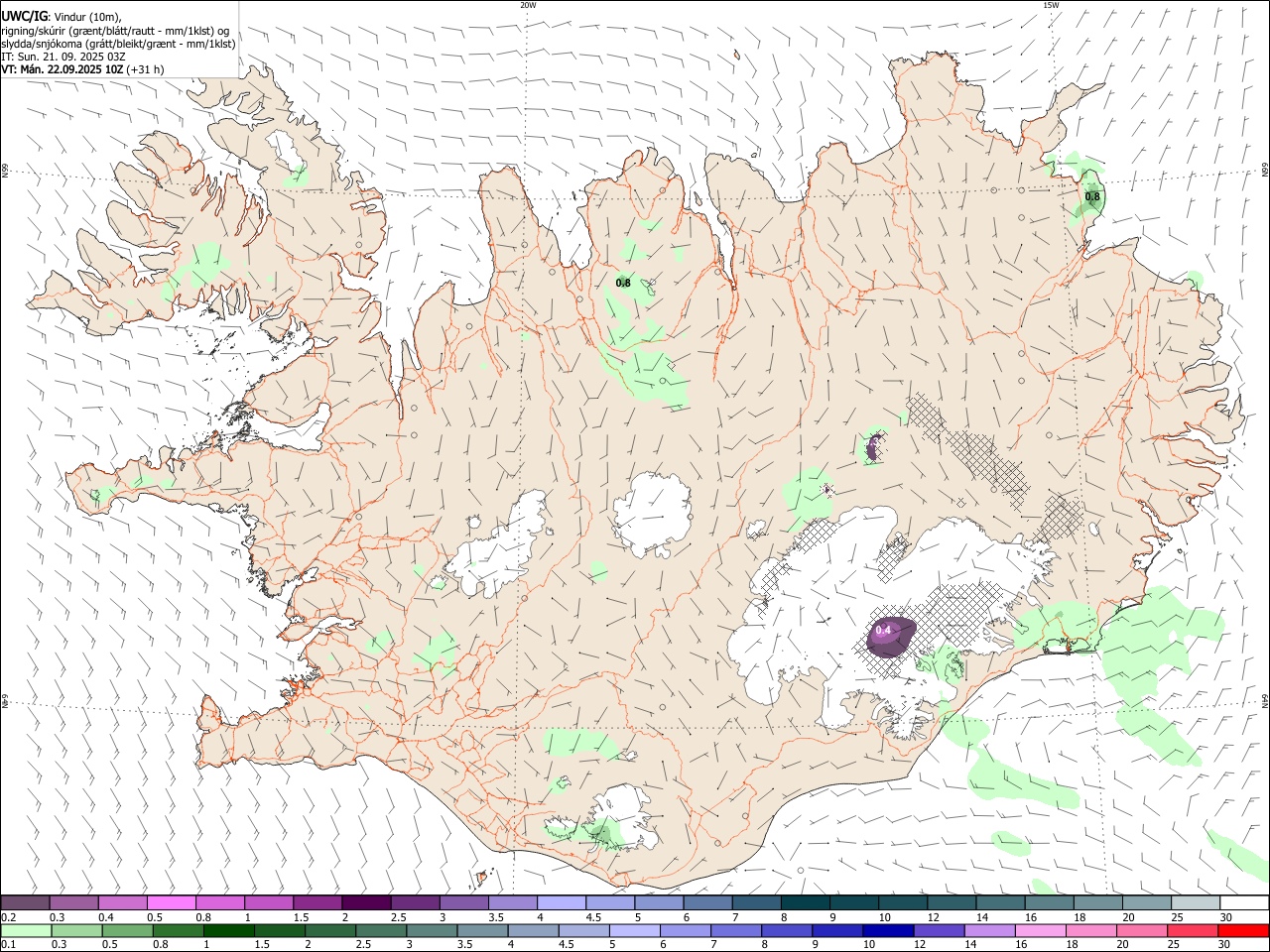Click lower legend swatch starting at 20
Screen dimensions: 1270x952
click(1142, 930)
